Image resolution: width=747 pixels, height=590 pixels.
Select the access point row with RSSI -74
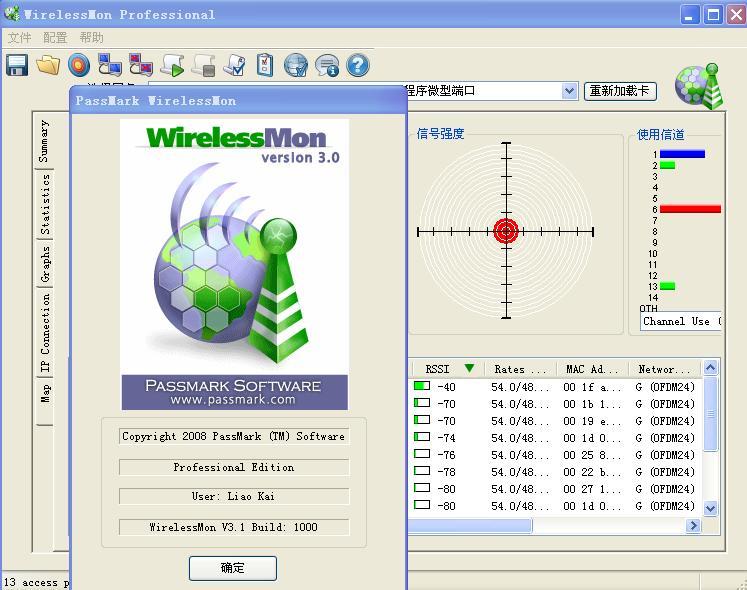[x=554, y=437]
